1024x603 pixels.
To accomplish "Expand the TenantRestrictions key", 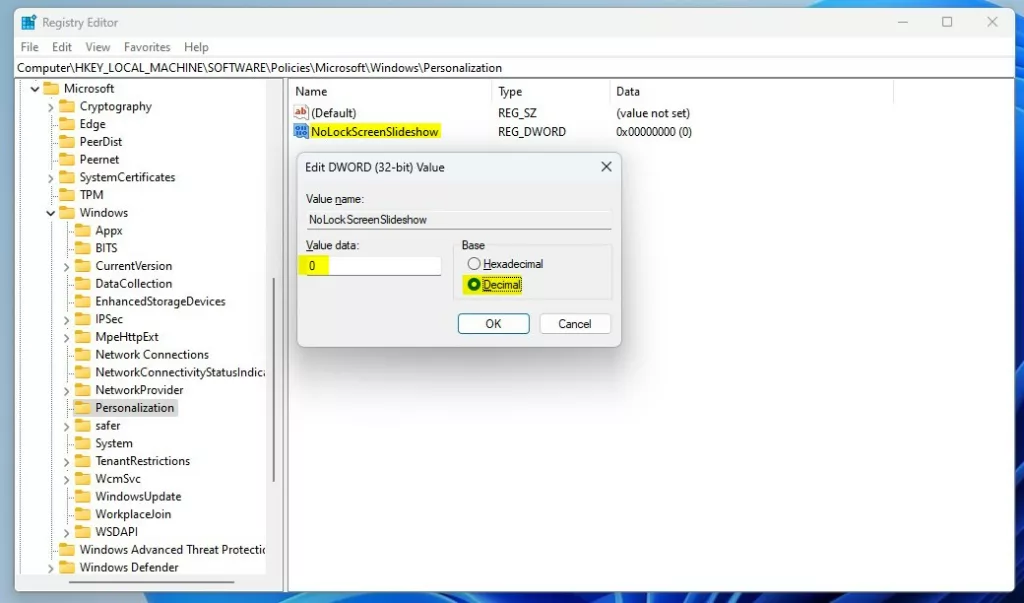I will 66,461.
